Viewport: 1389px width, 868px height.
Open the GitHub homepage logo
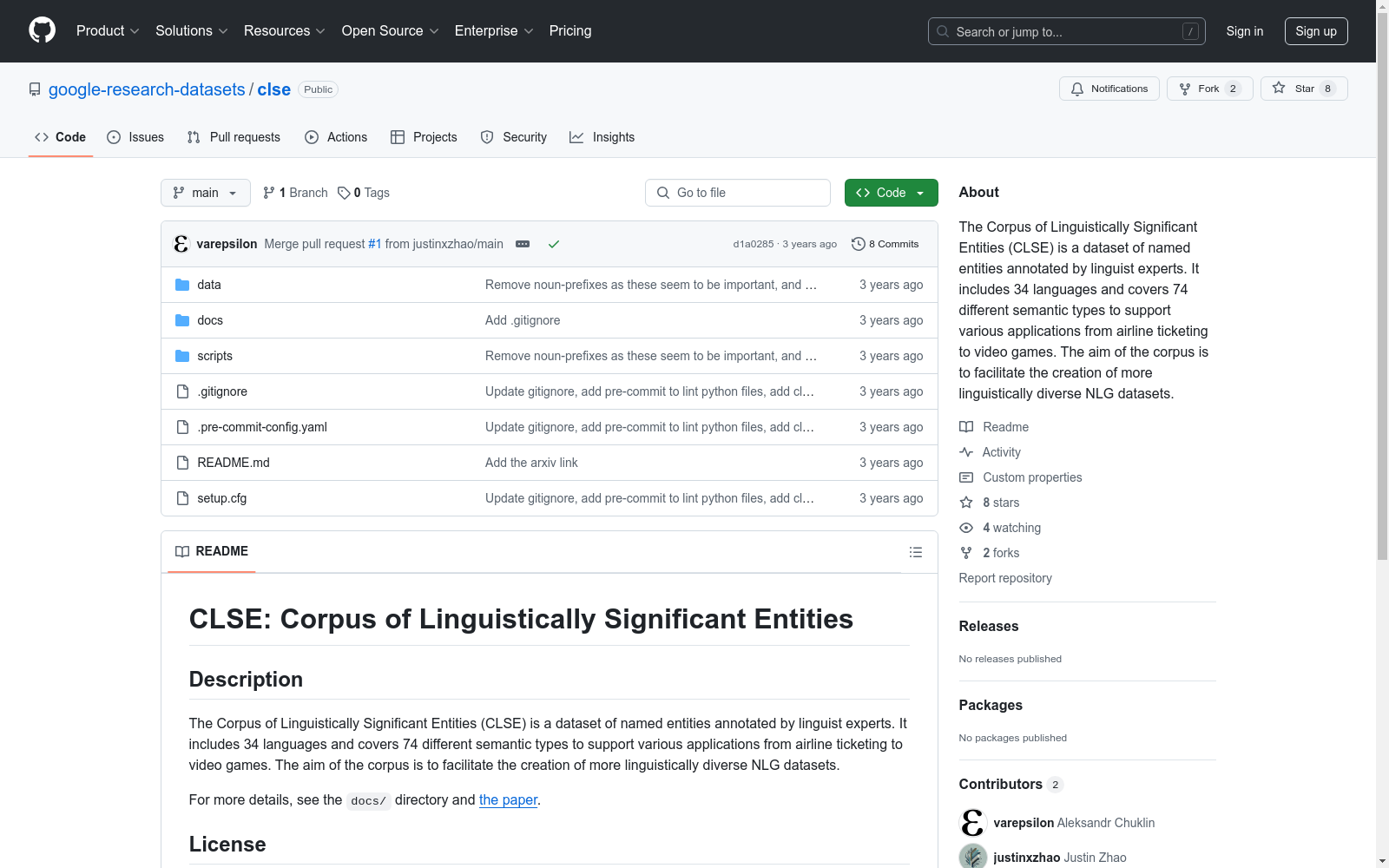pyautogui.click(x=42, y=30)
